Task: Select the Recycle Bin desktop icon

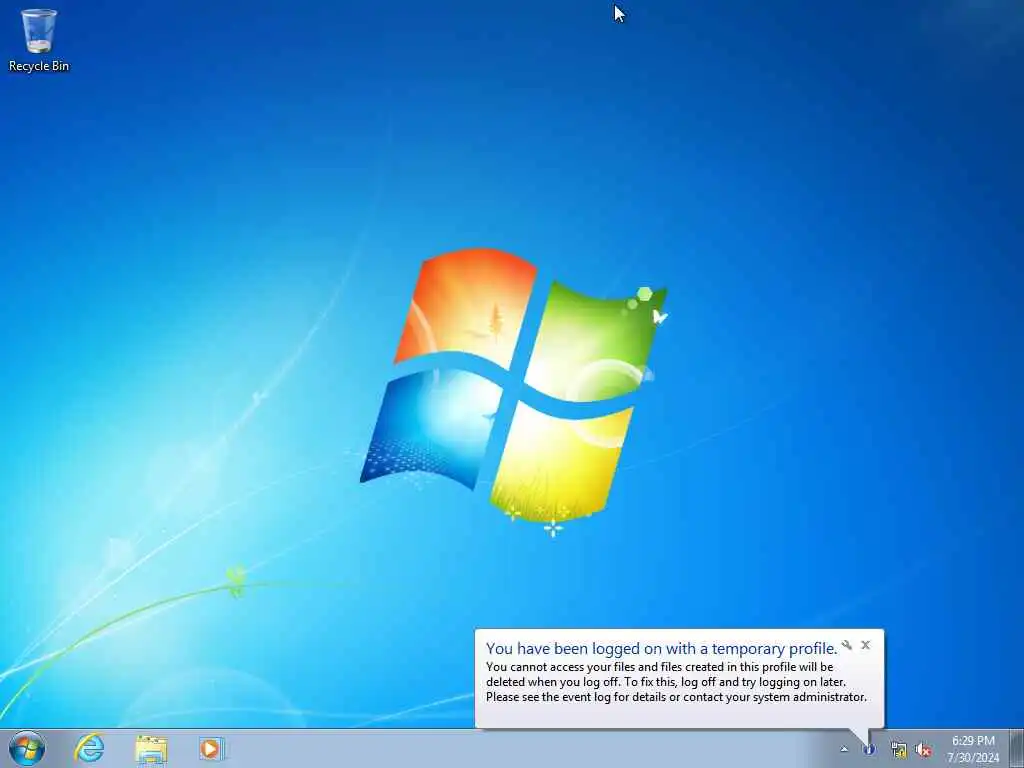Action: click(39, 40)
